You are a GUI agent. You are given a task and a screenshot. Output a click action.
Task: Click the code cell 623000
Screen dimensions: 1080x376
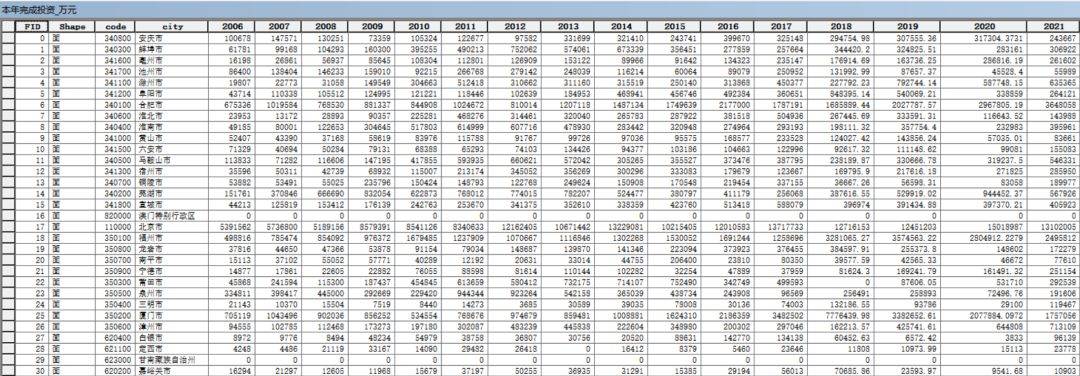(115, 359)
